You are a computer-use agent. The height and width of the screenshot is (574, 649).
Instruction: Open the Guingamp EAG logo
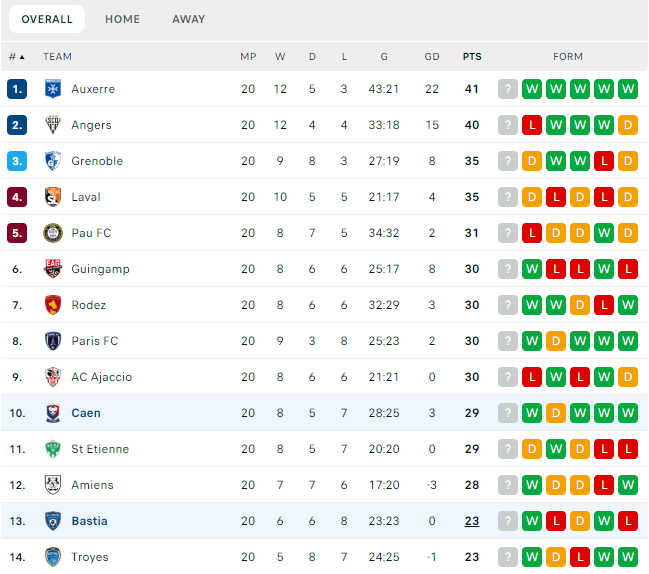tap(53, 269)
